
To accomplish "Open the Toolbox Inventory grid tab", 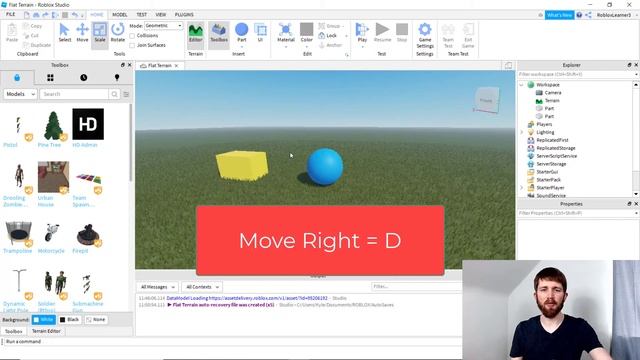I will 50,78.
